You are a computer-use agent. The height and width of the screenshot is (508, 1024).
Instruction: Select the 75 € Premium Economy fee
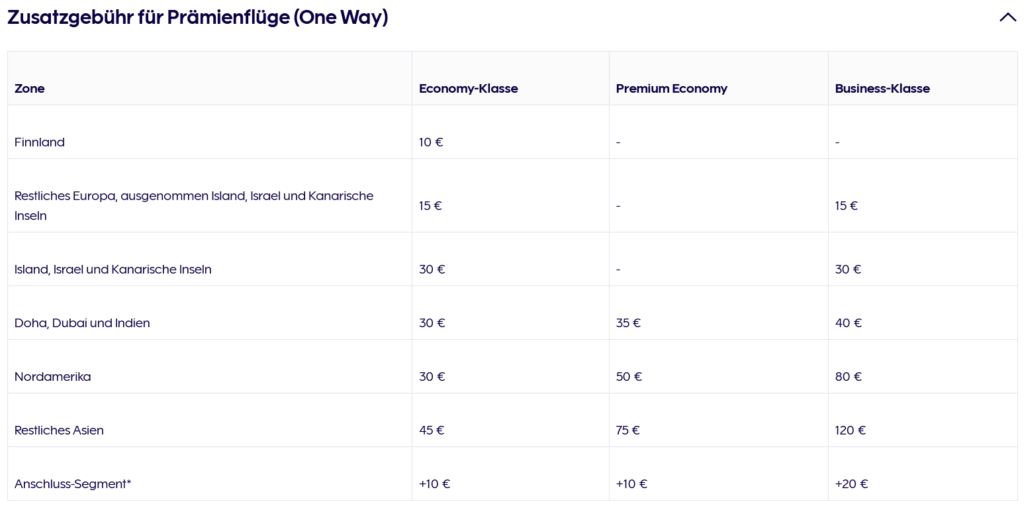point(628,430)
